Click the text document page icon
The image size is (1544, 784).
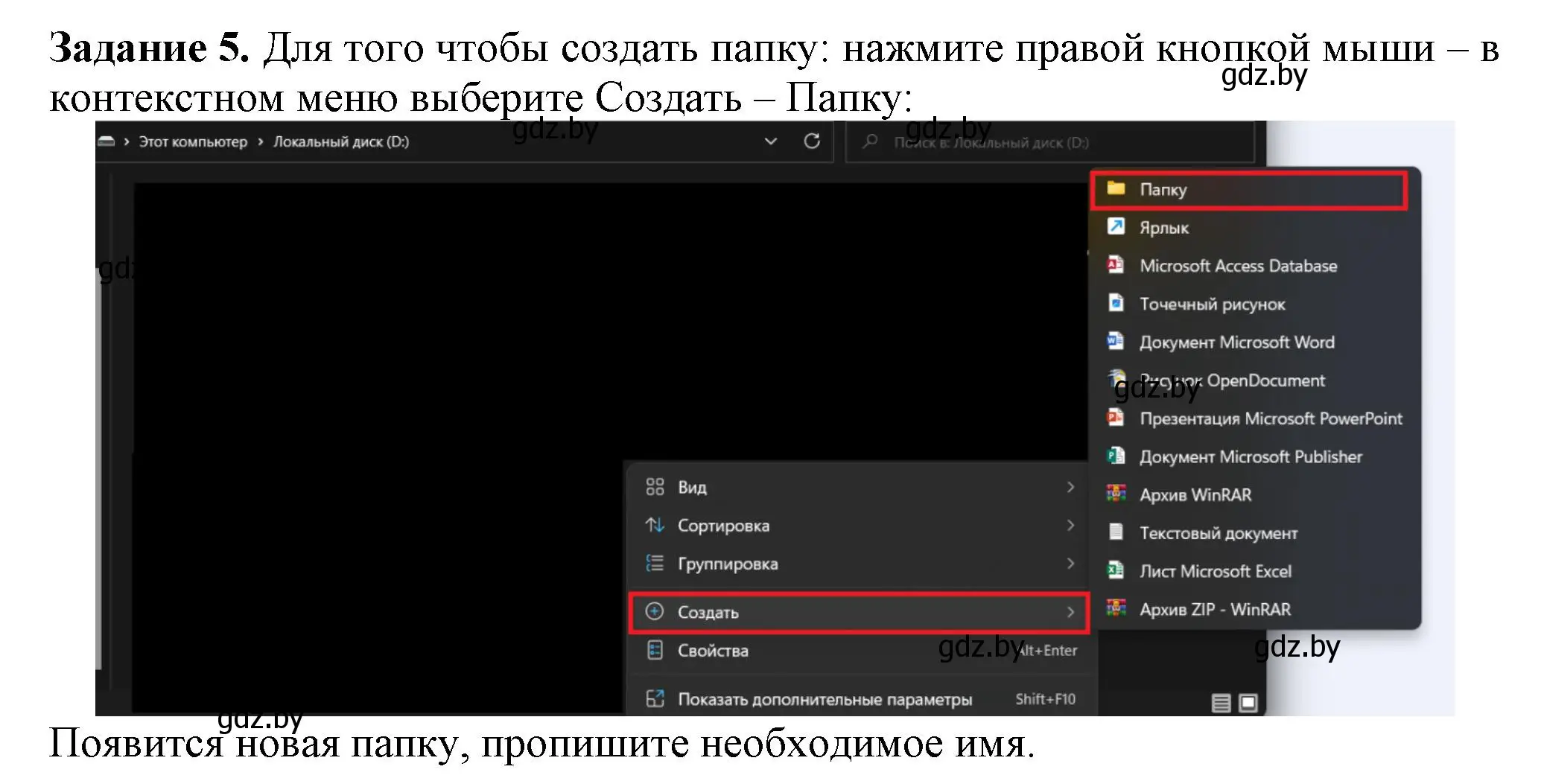pos(1116,532)
